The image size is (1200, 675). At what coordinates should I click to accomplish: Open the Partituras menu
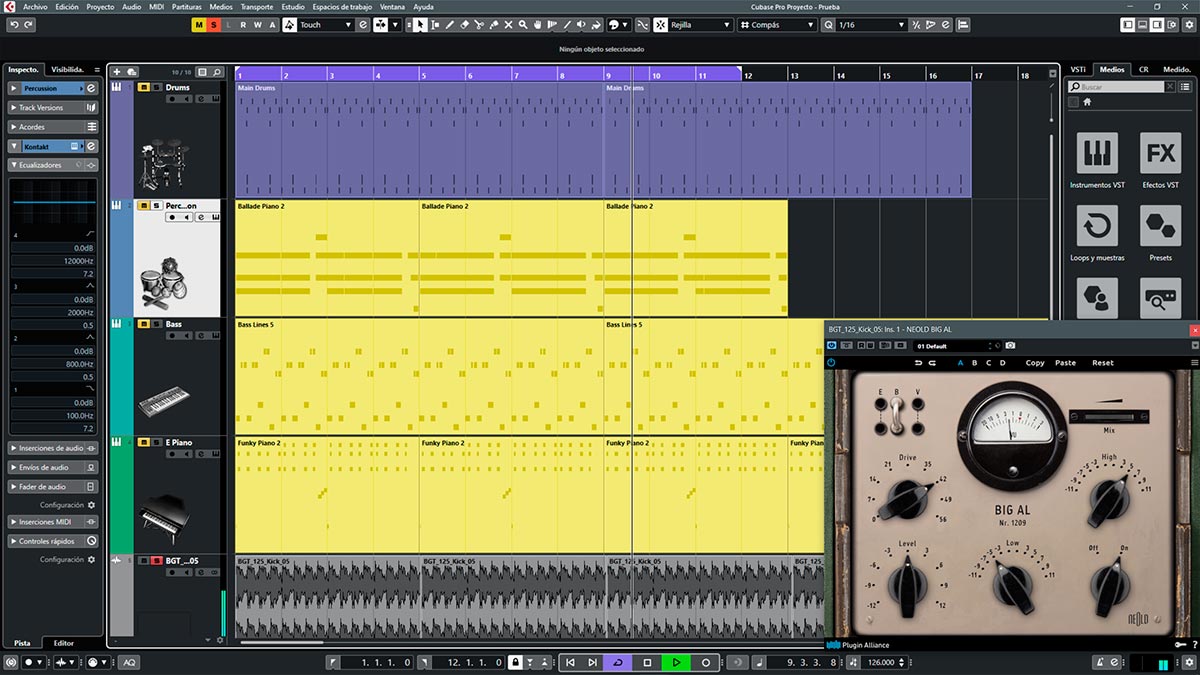click(186, 6)
